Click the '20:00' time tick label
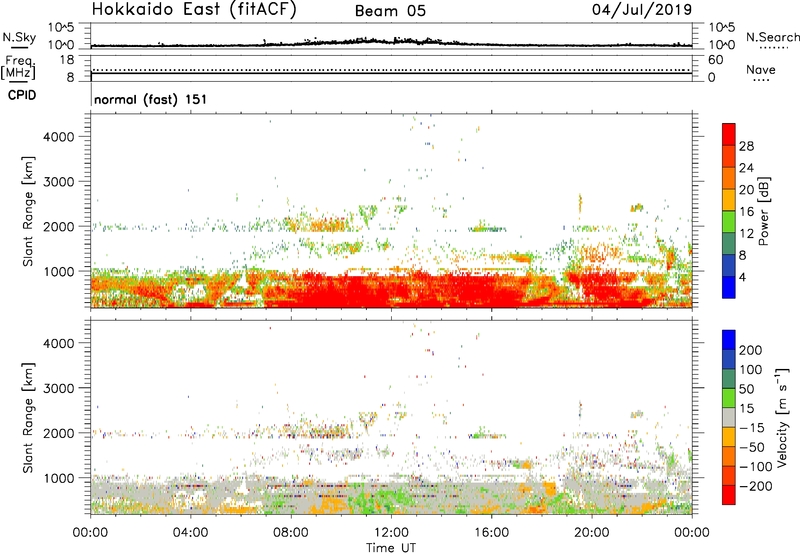This screenshot has height=554, width=800. click(x=591, y=533)
